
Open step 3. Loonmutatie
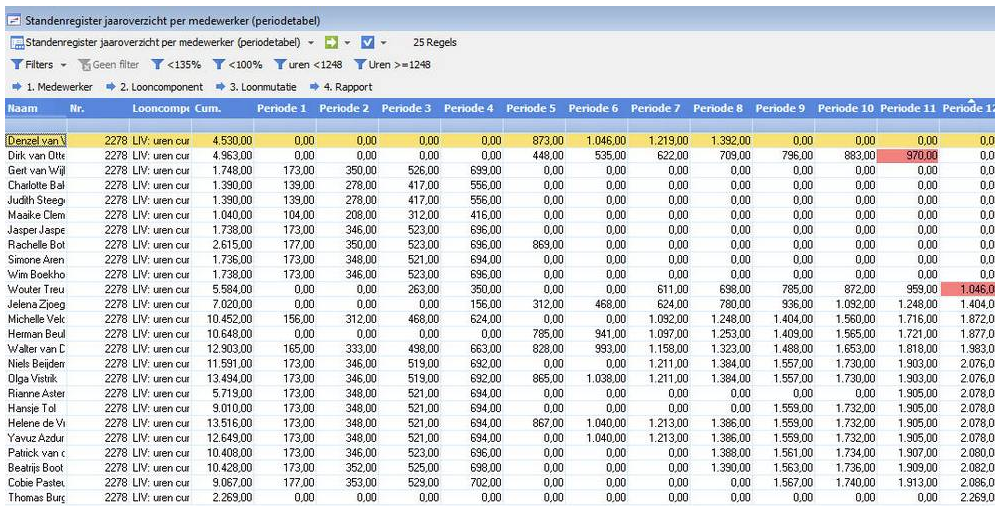256,87
